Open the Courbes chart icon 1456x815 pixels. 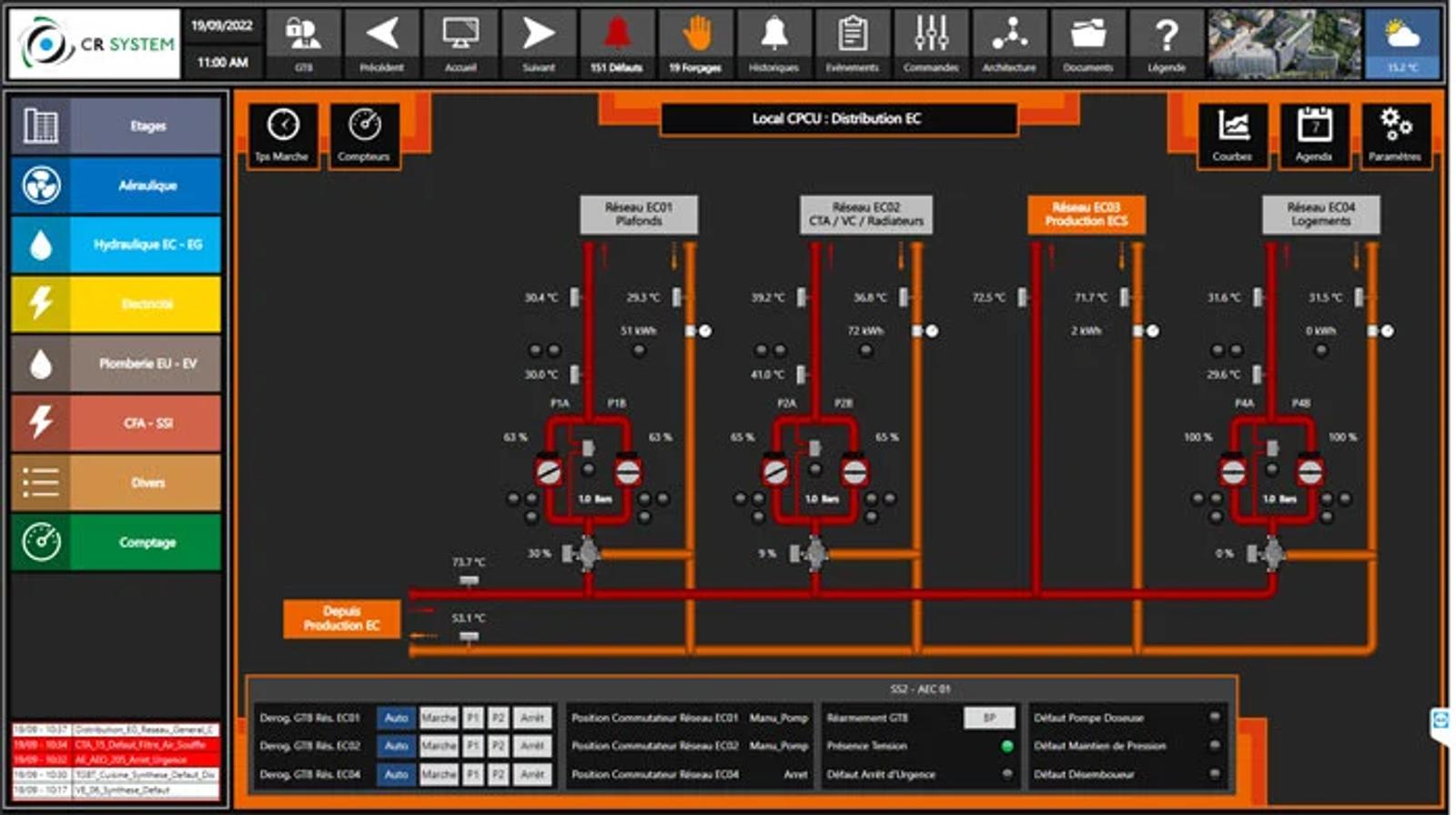coord(1232,135)
